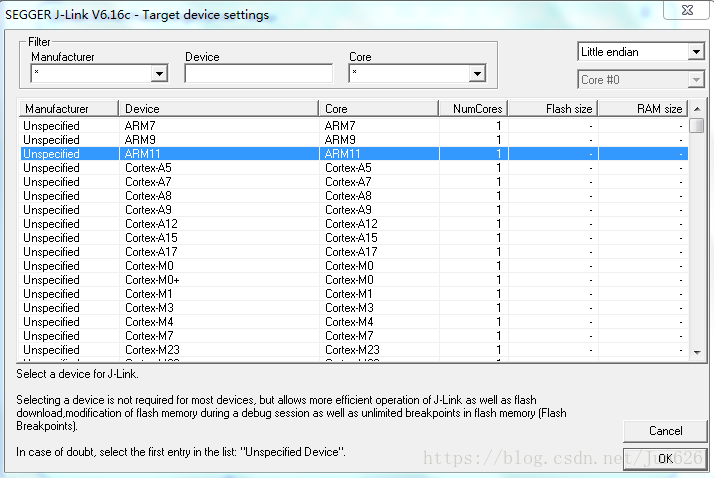This screenshot has height=478, width=714.
Task: Close the Target device settings dialog
Action: (687, 10)
